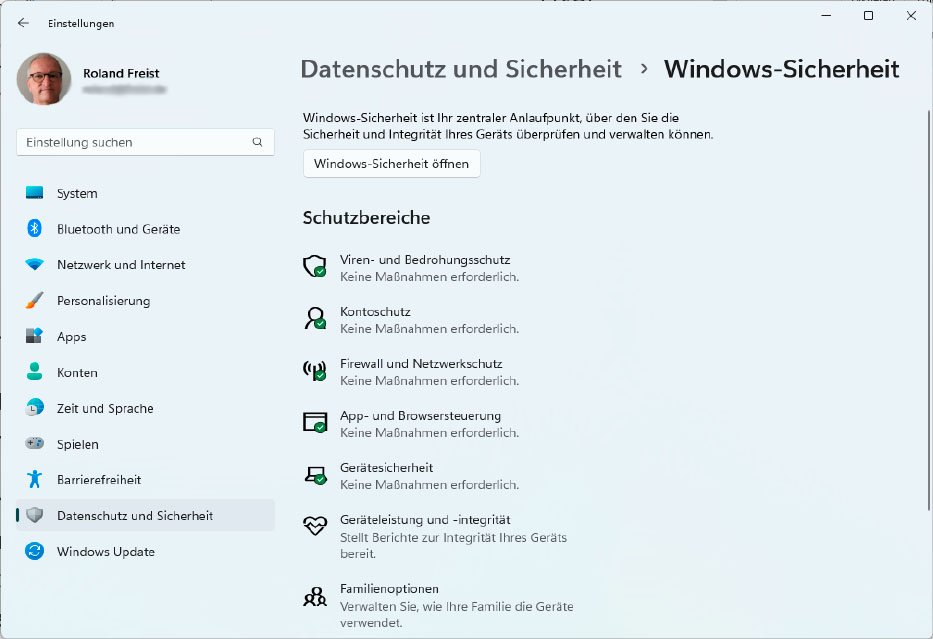
Task: Click the App- und Browsersteuerung window icon
Action: pos(314,422)
